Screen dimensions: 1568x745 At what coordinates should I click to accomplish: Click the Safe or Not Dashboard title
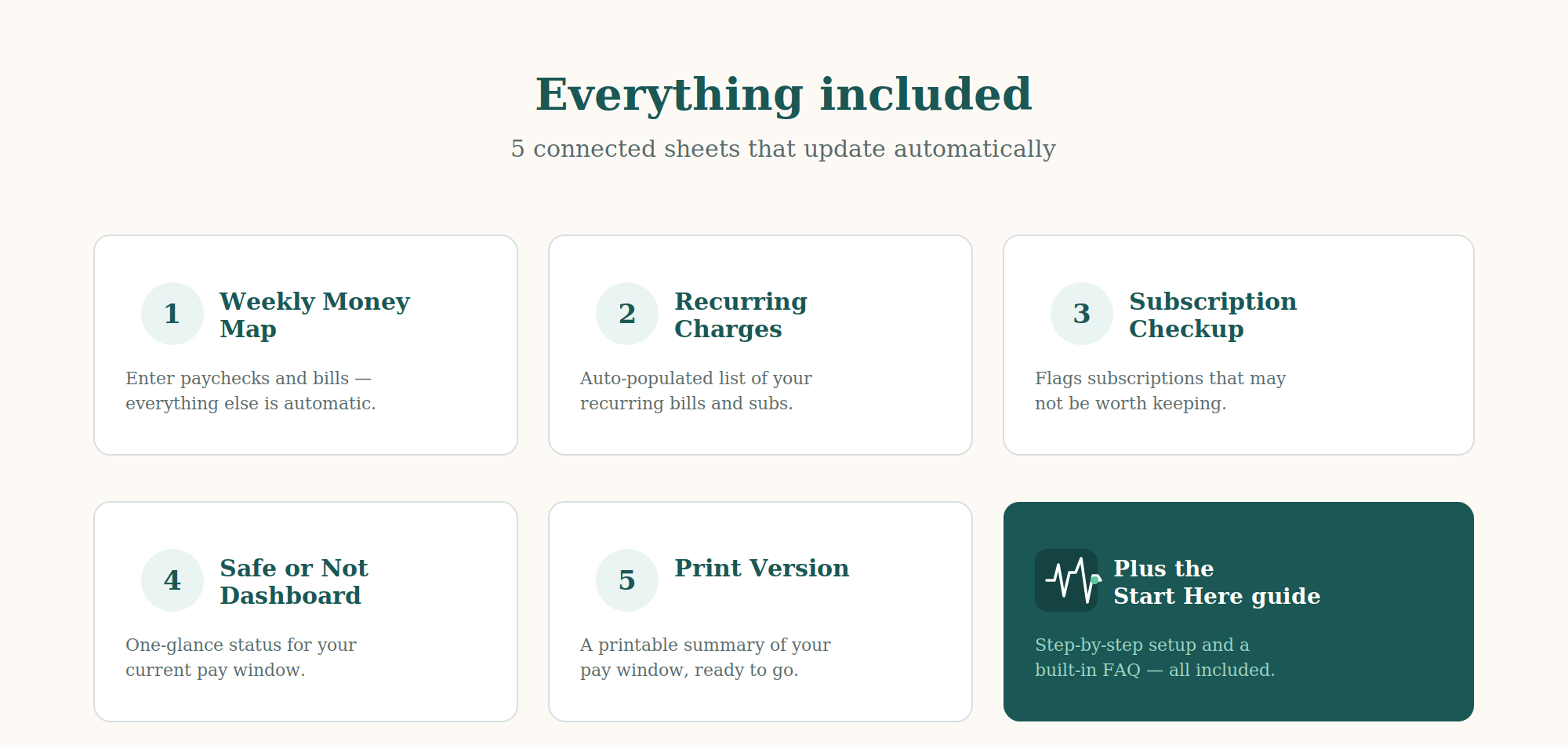(x=294, y=581)
